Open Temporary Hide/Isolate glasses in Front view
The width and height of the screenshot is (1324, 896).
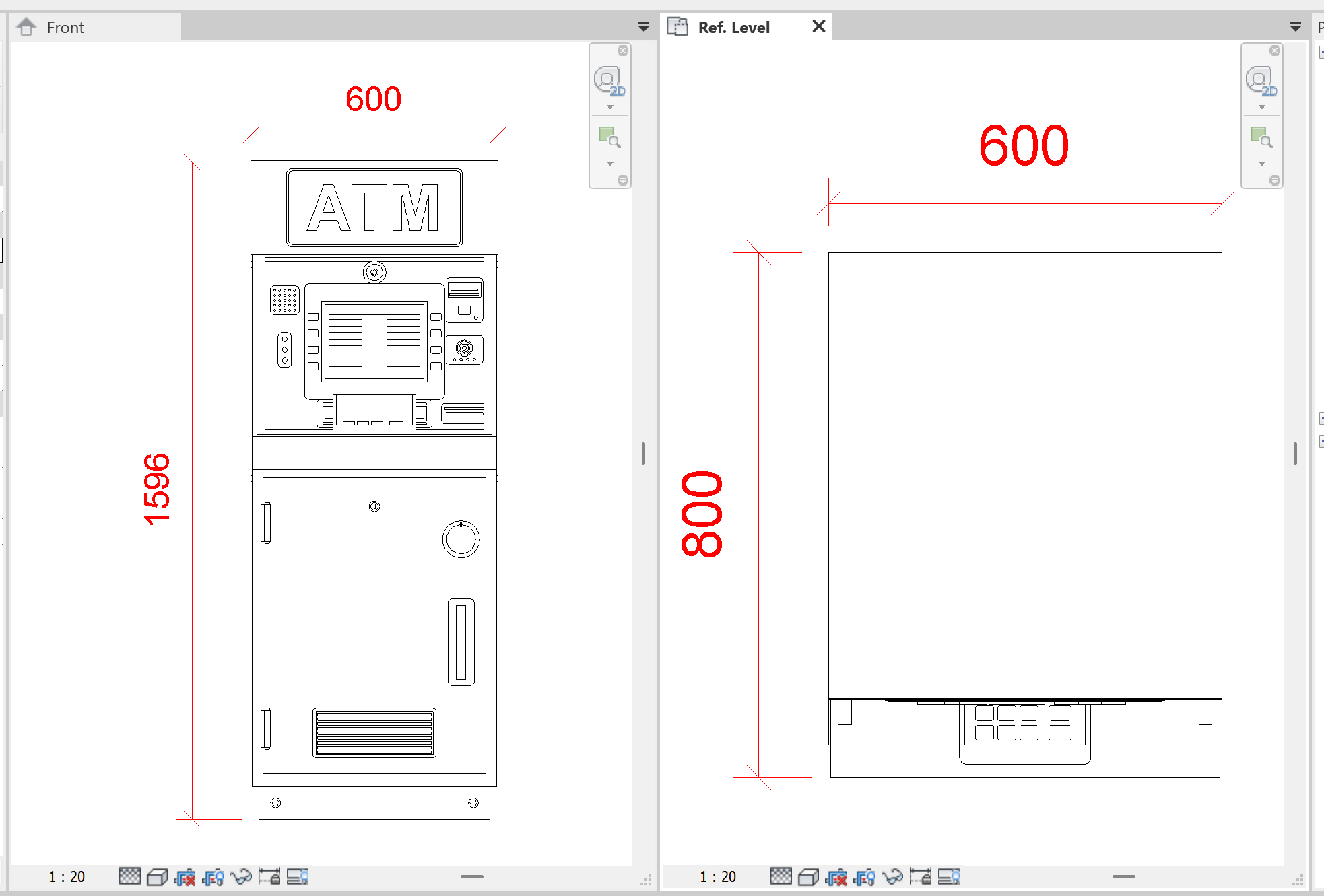coord(240,876)
